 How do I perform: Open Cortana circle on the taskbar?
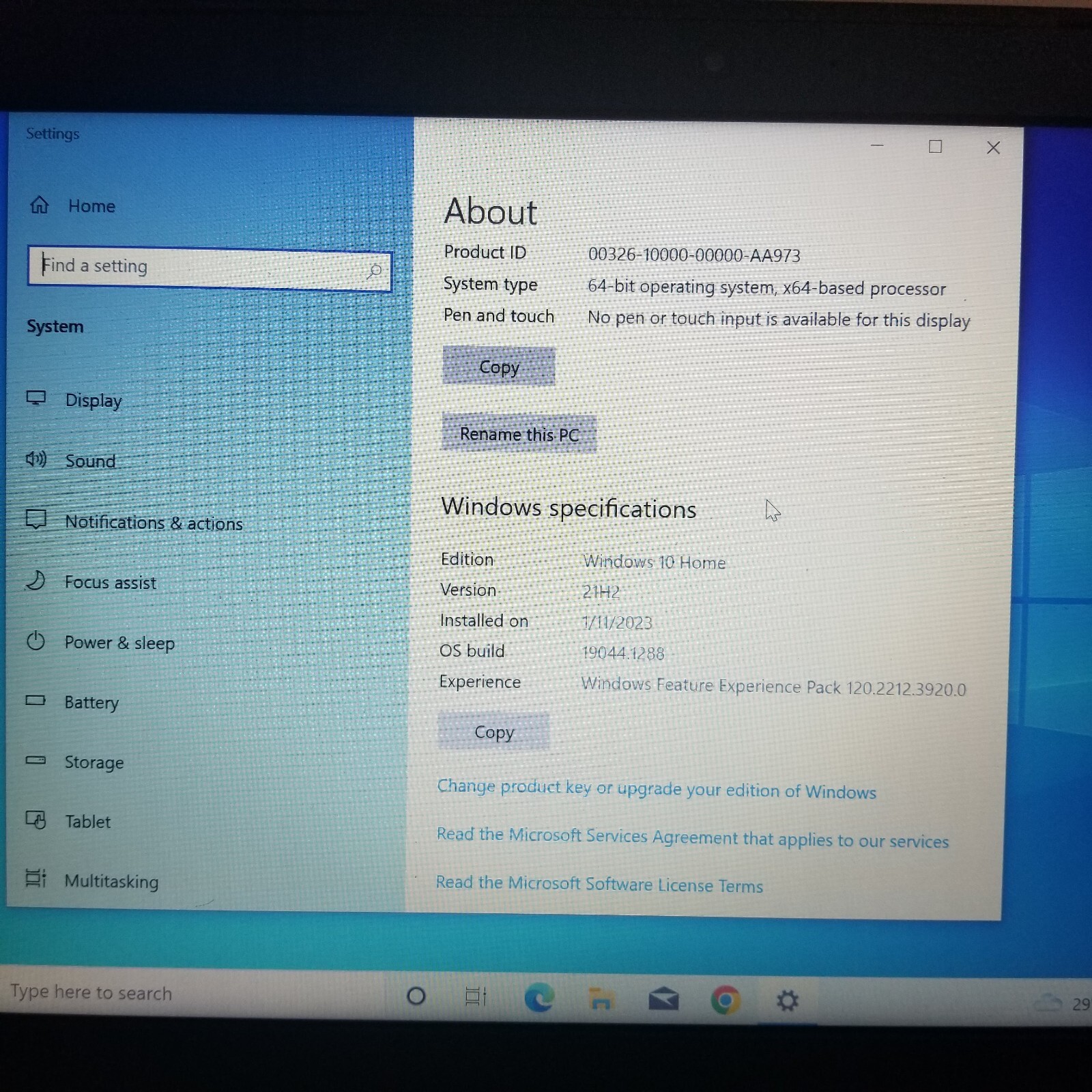coord(416,996)
